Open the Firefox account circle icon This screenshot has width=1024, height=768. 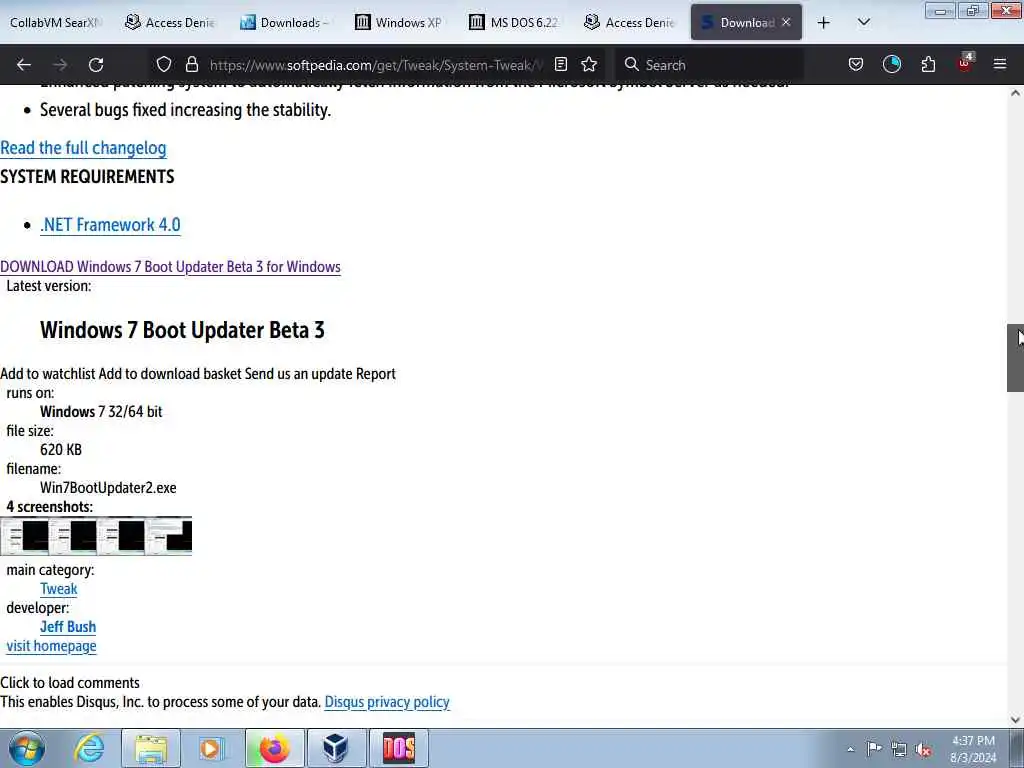[x=891, y=65]
